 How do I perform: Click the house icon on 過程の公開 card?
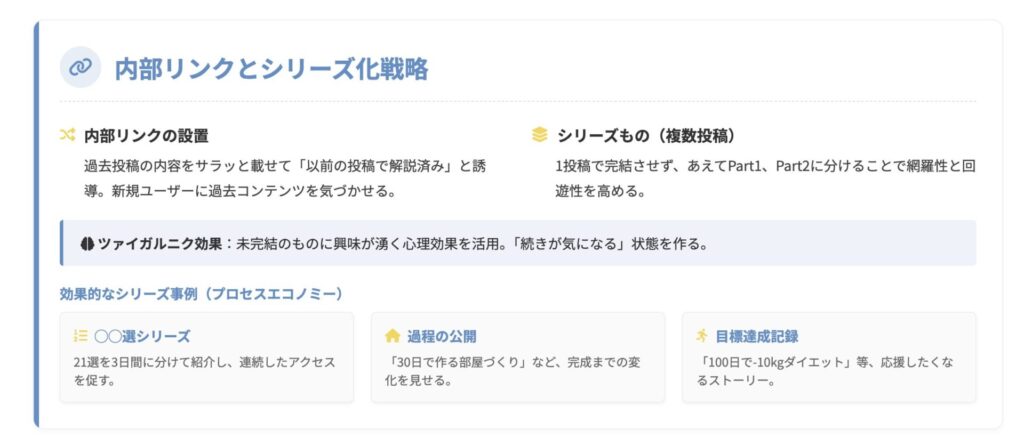click(x=392, y=336)
